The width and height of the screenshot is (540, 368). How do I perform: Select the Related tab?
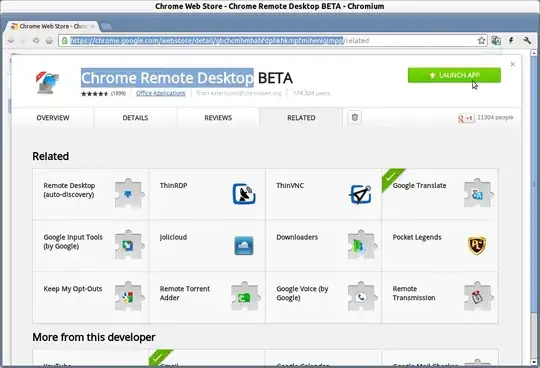(x=301, y=118)
